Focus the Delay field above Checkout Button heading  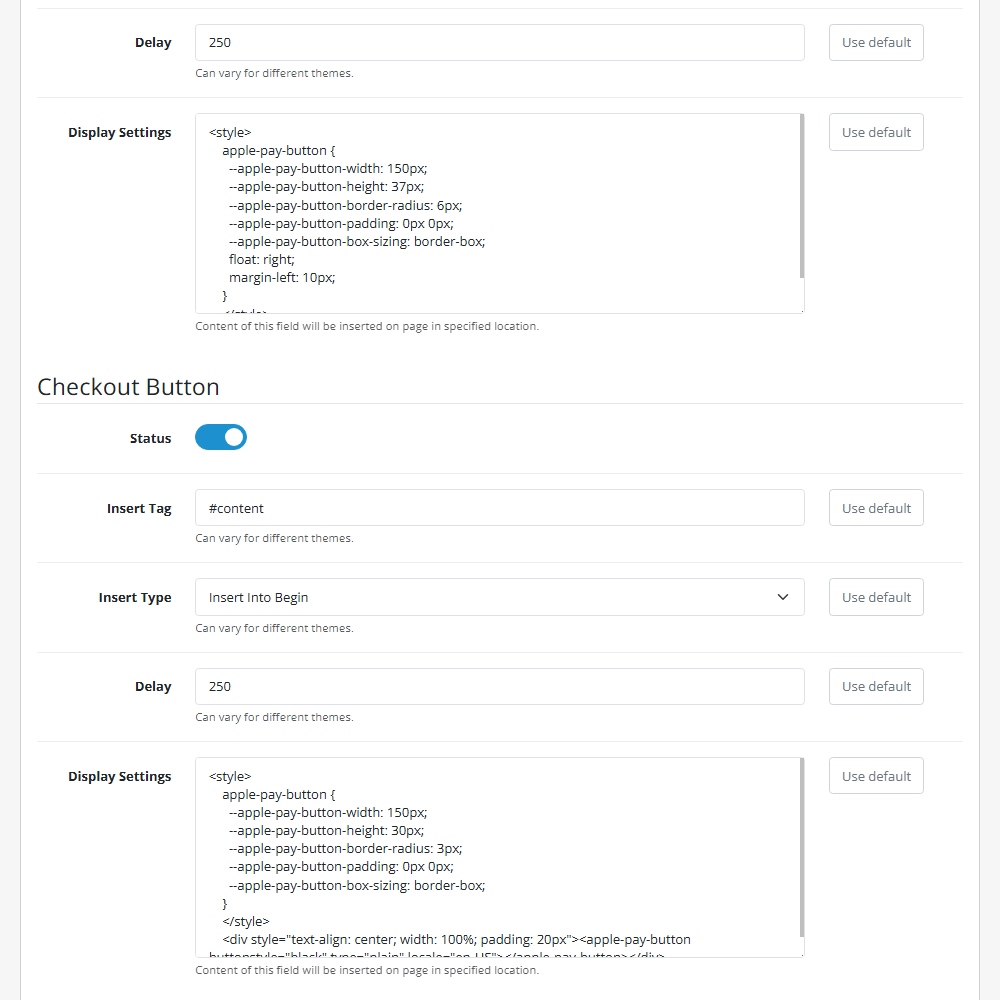(x=499, y=43)
